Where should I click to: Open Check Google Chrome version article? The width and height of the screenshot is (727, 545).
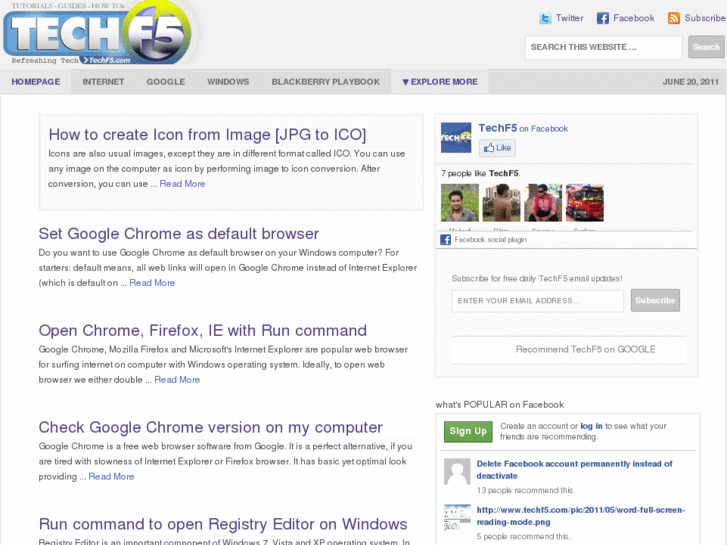point(210,428)
